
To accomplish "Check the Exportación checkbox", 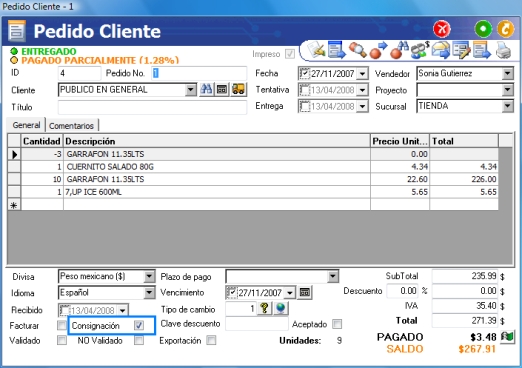I will pyautogui.click(x=211, y=340).
